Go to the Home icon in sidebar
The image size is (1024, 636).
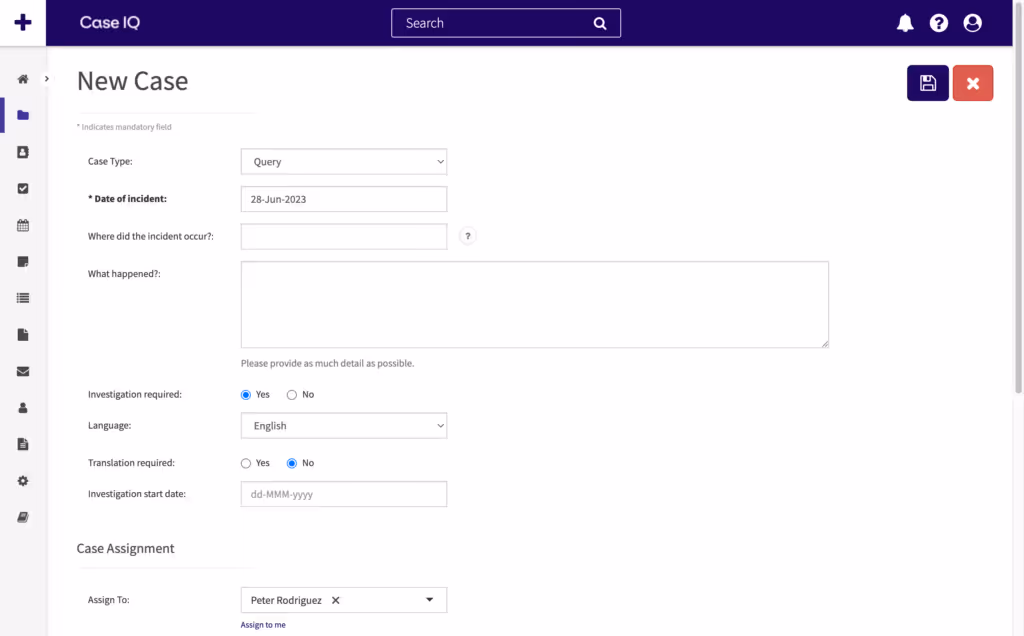click(21, 78)
